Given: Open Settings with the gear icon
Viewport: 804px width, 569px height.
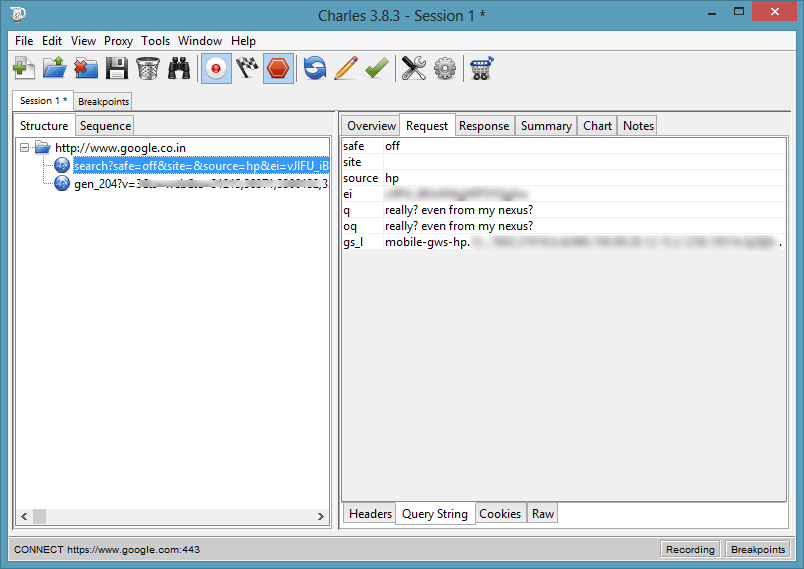Looking at the screenshot, I should (445, 68).
